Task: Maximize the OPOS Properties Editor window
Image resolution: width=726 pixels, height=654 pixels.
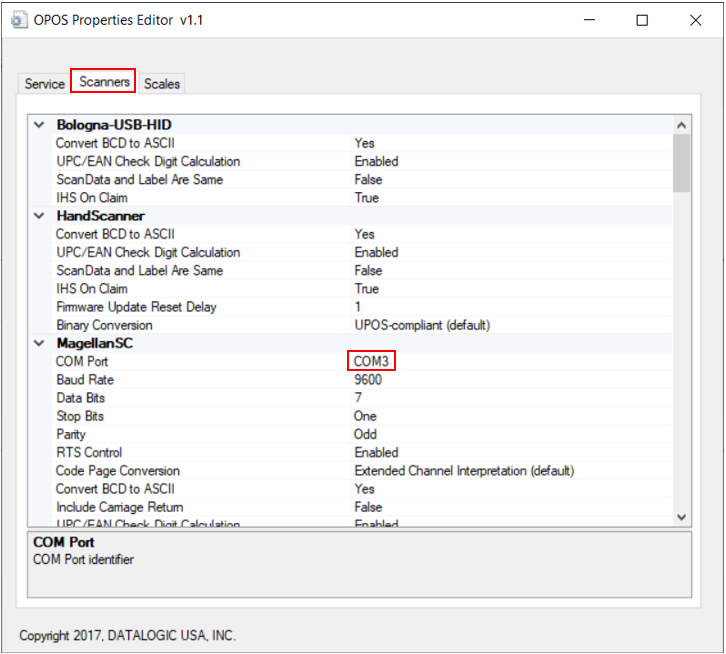Action: point(642,20)
